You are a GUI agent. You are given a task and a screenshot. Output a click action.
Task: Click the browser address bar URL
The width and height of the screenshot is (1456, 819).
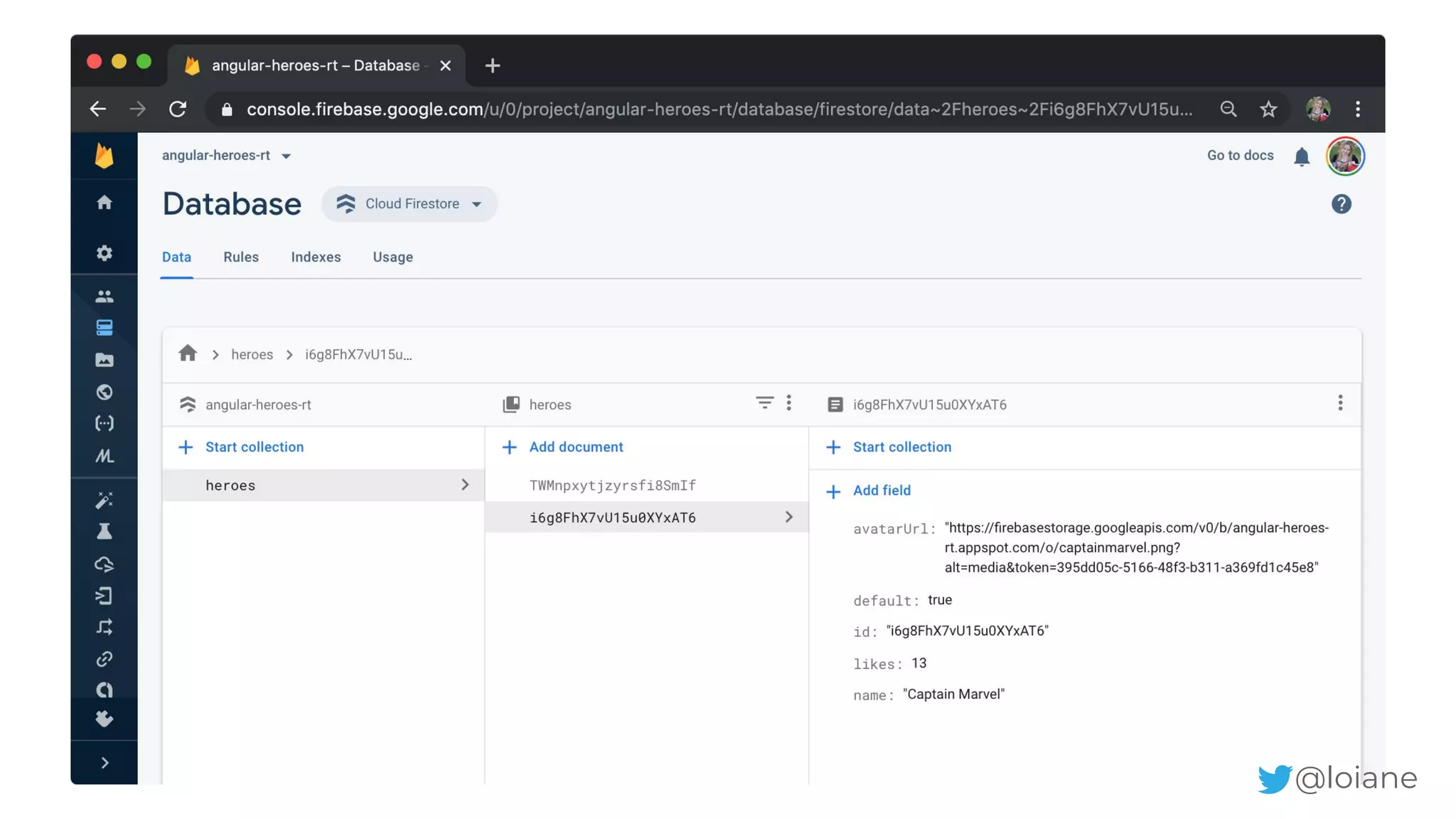[x=718, y=109]
